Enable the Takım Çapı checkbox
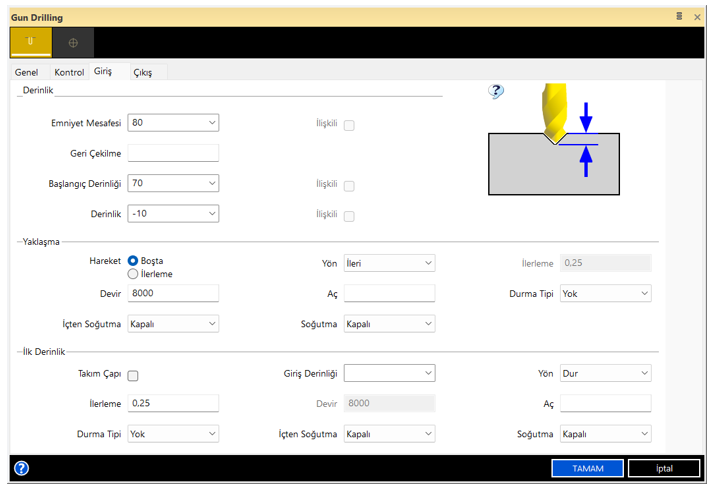Screen dimensions: 713x491 133,376
